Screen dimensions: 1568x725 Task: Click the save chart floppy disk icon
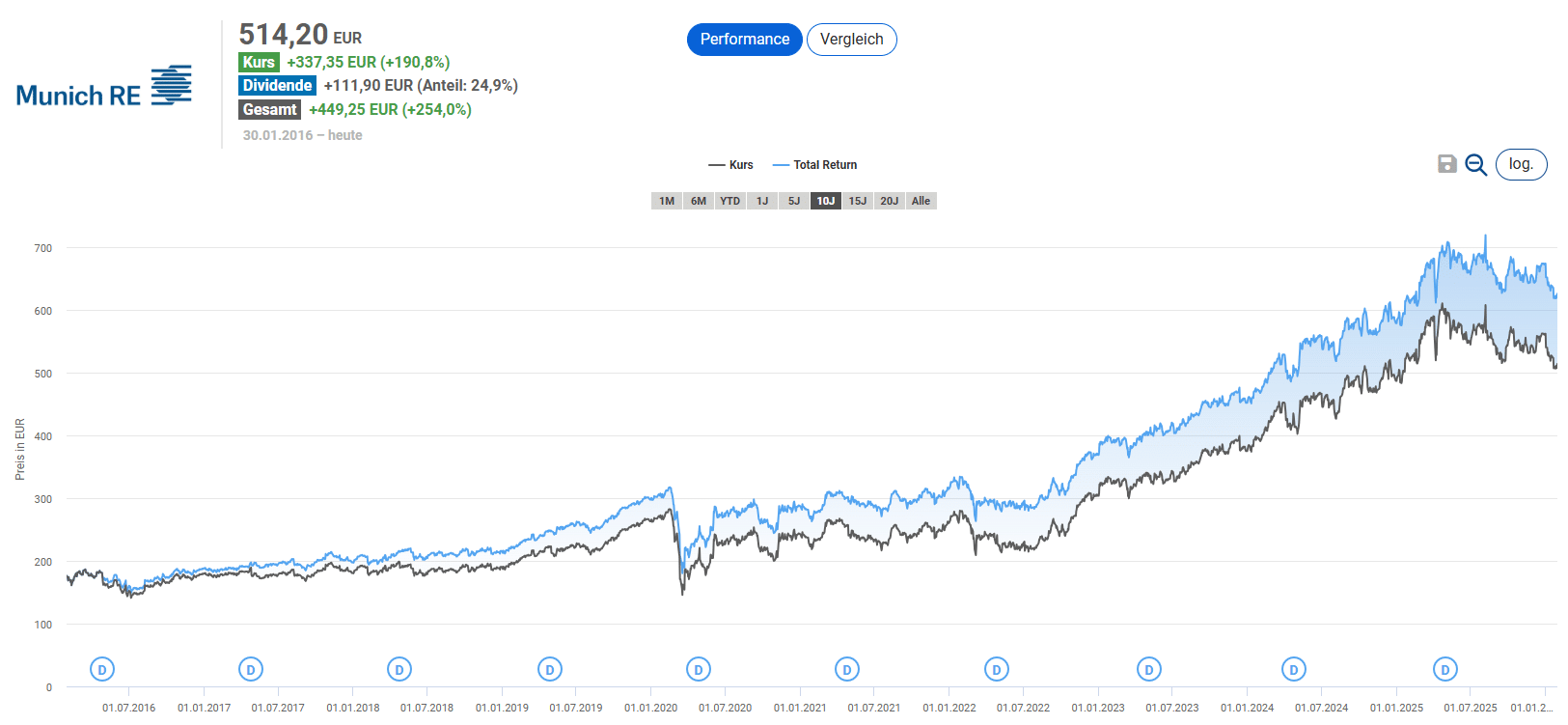pos(1446,164)
